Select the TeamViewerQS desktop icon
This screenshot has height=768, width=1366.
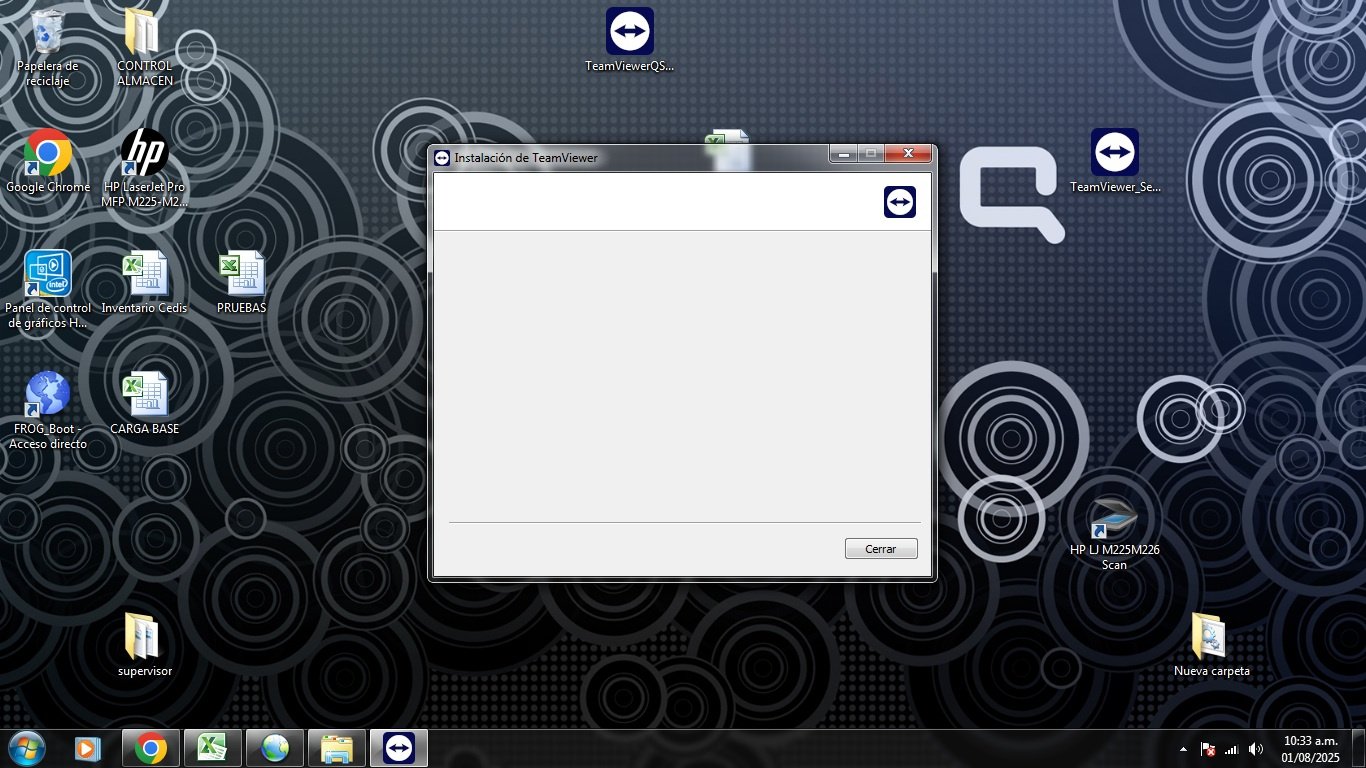pos(630,41)
